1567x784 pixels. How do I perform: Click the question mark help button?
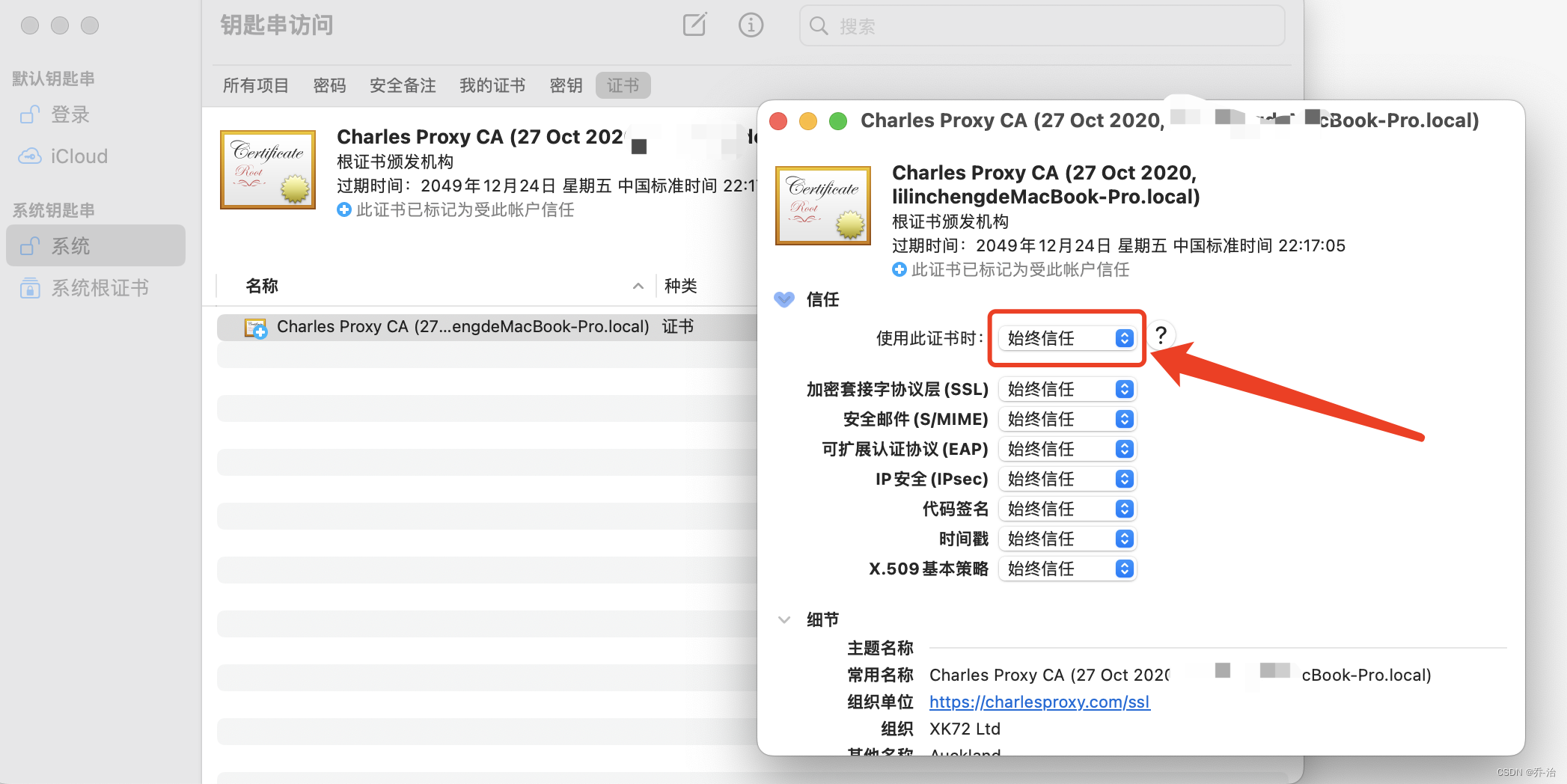1161,335
